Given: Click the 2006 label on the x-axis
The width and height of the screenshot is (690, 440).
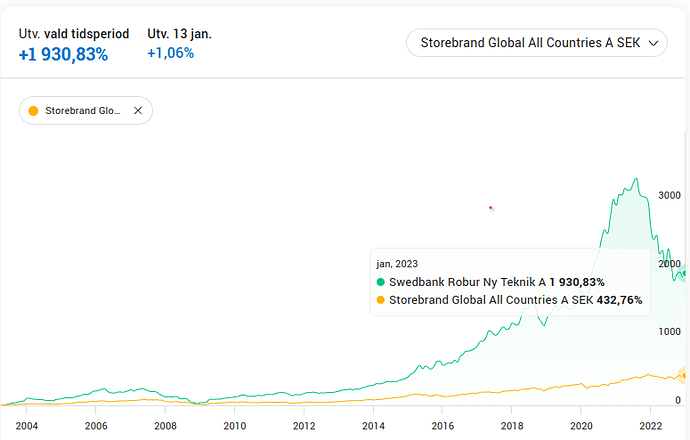Looking at the screenshot, I should point(96,426).
